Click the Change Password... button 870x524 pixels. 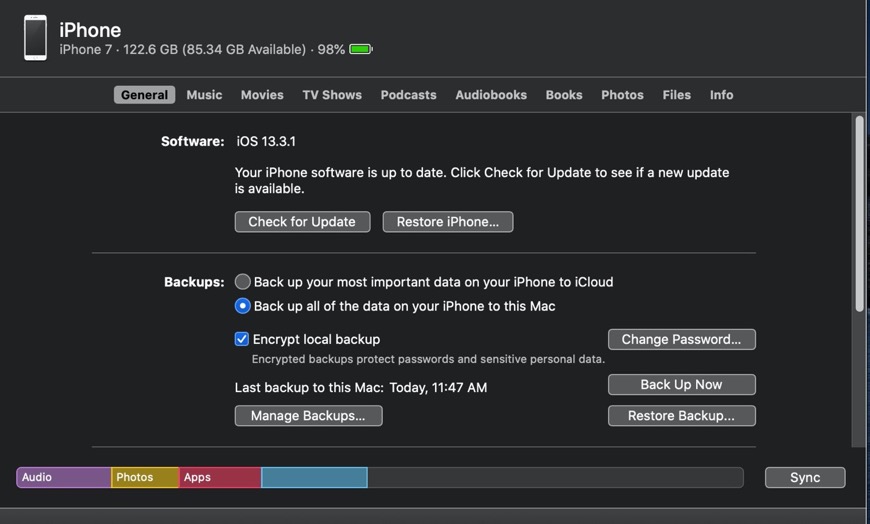pos(682,340)
